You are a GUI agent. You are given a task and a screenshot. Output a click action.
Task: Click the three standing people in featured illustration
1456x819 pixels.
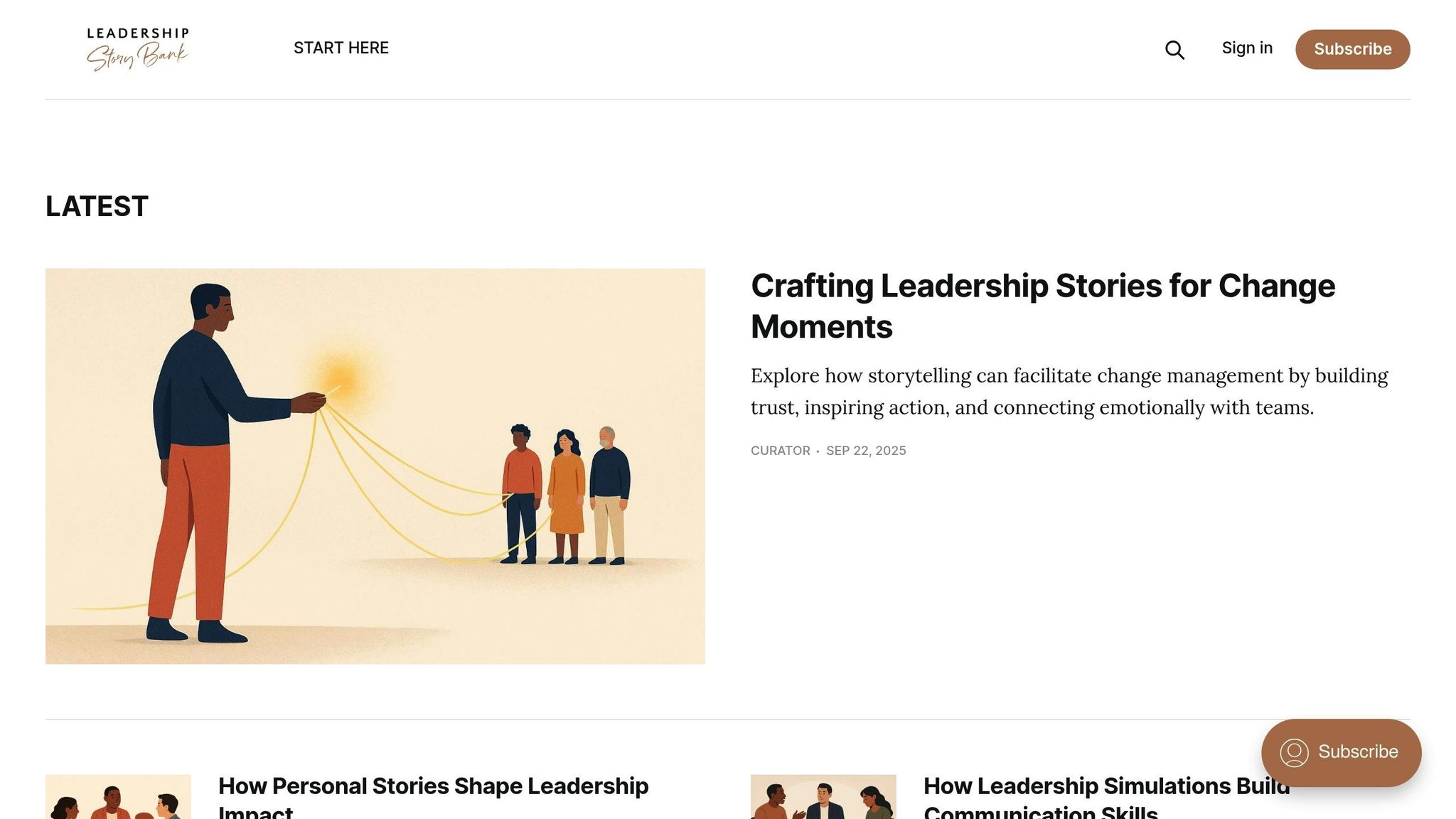pos(566,495)
